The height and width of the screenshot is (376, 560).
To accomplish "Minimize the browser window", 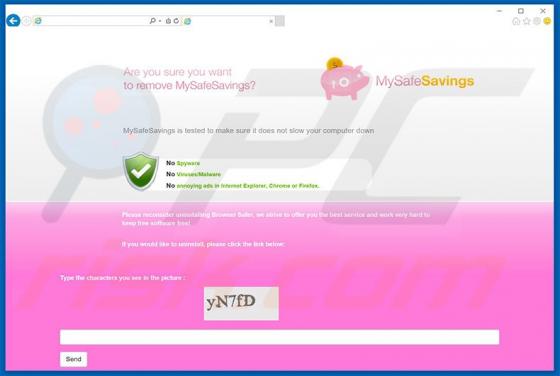I will tap(499, 11).
